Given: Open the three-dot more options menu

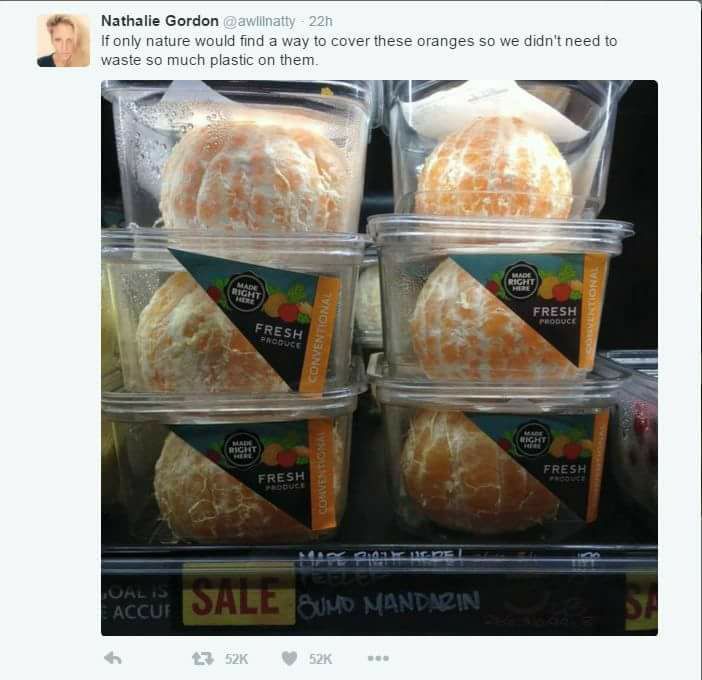Looking at the screenshot, I should [x=378, y=658].
